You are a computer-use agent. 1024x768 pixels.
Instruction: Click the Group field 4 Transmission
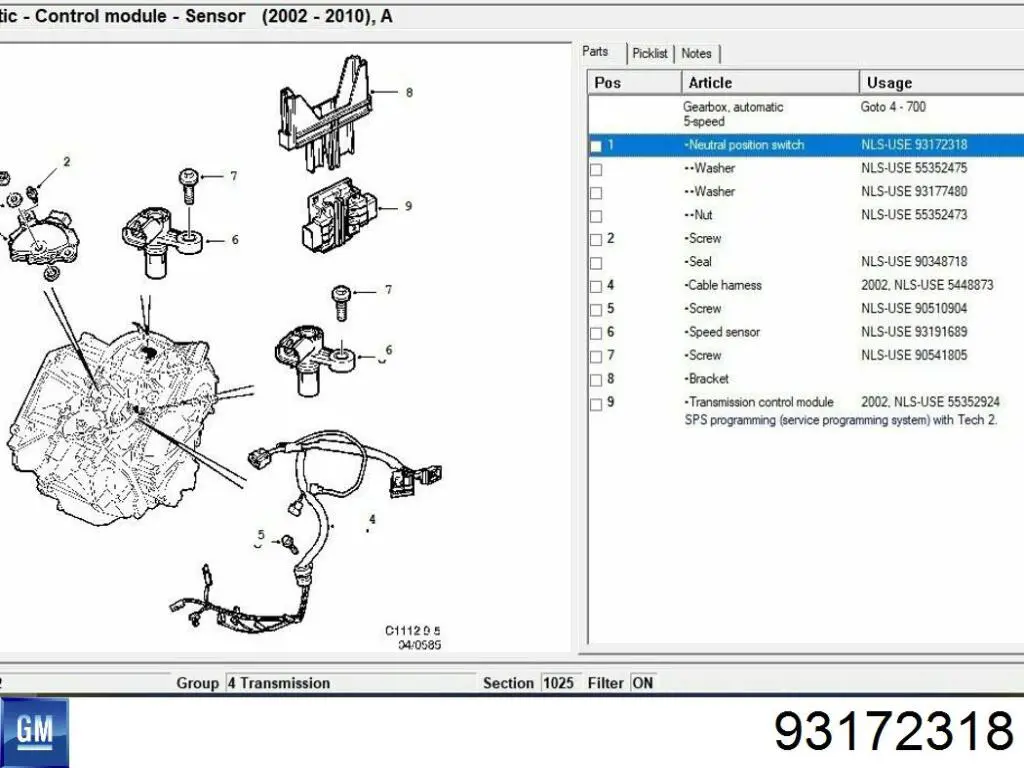[351, 683]
